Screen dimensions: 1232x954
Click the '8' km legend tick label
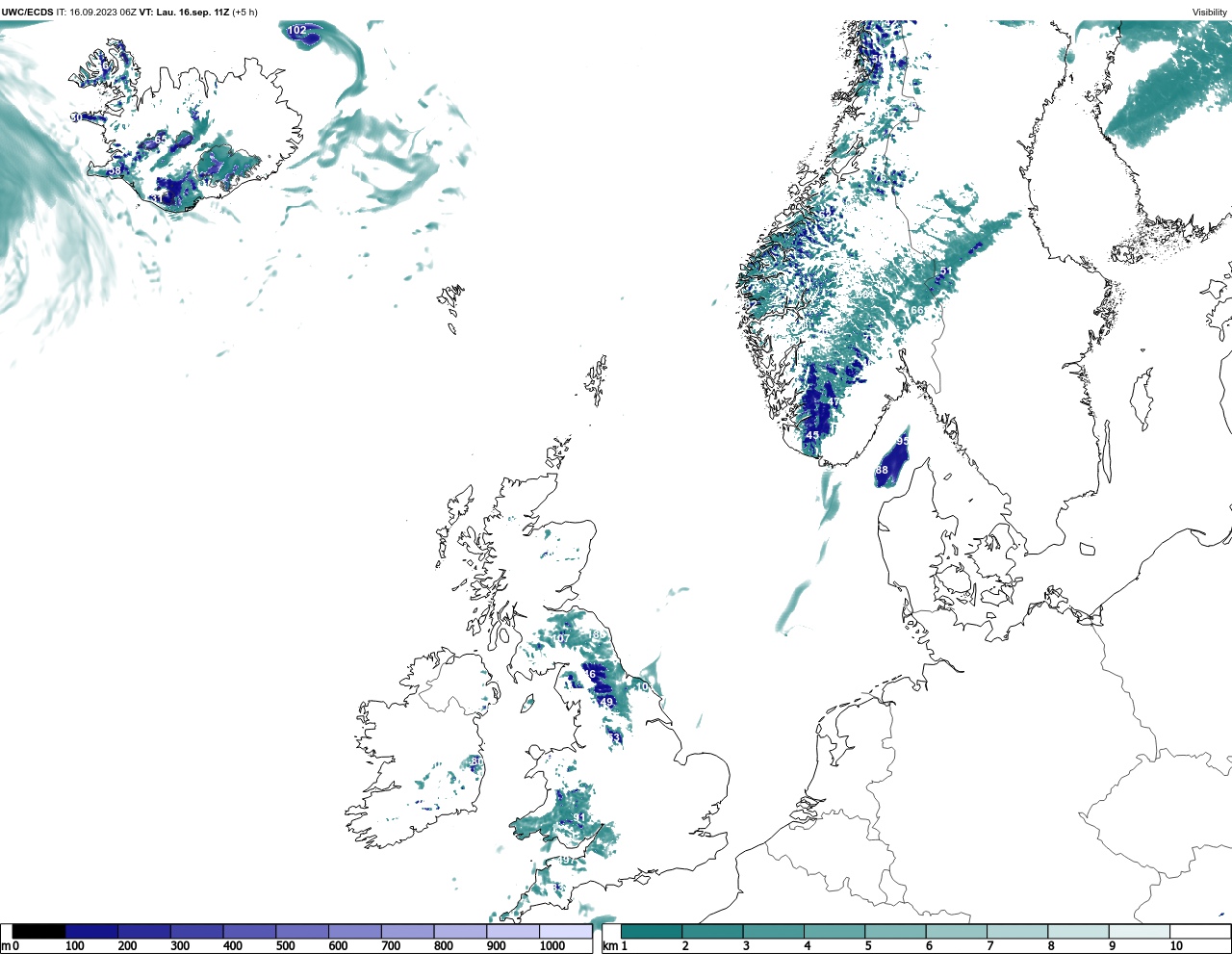[x=1051, y=946]
